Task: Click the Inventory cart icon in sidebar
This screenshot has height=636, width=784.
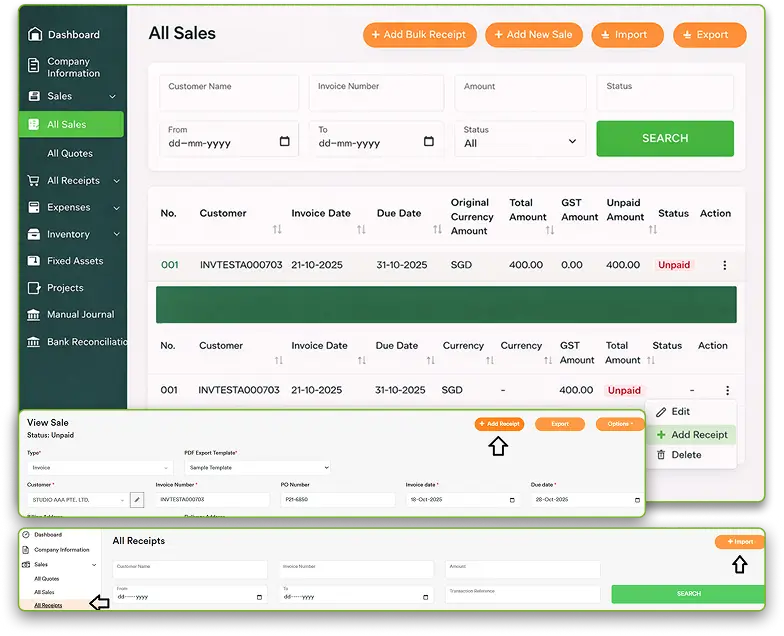Action: 34,234
